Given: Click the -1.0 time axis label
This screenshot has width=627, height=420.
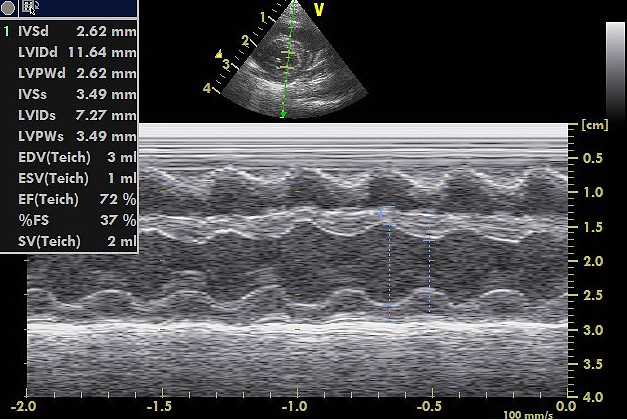Looking at the screenshot, I should point(294,407).
